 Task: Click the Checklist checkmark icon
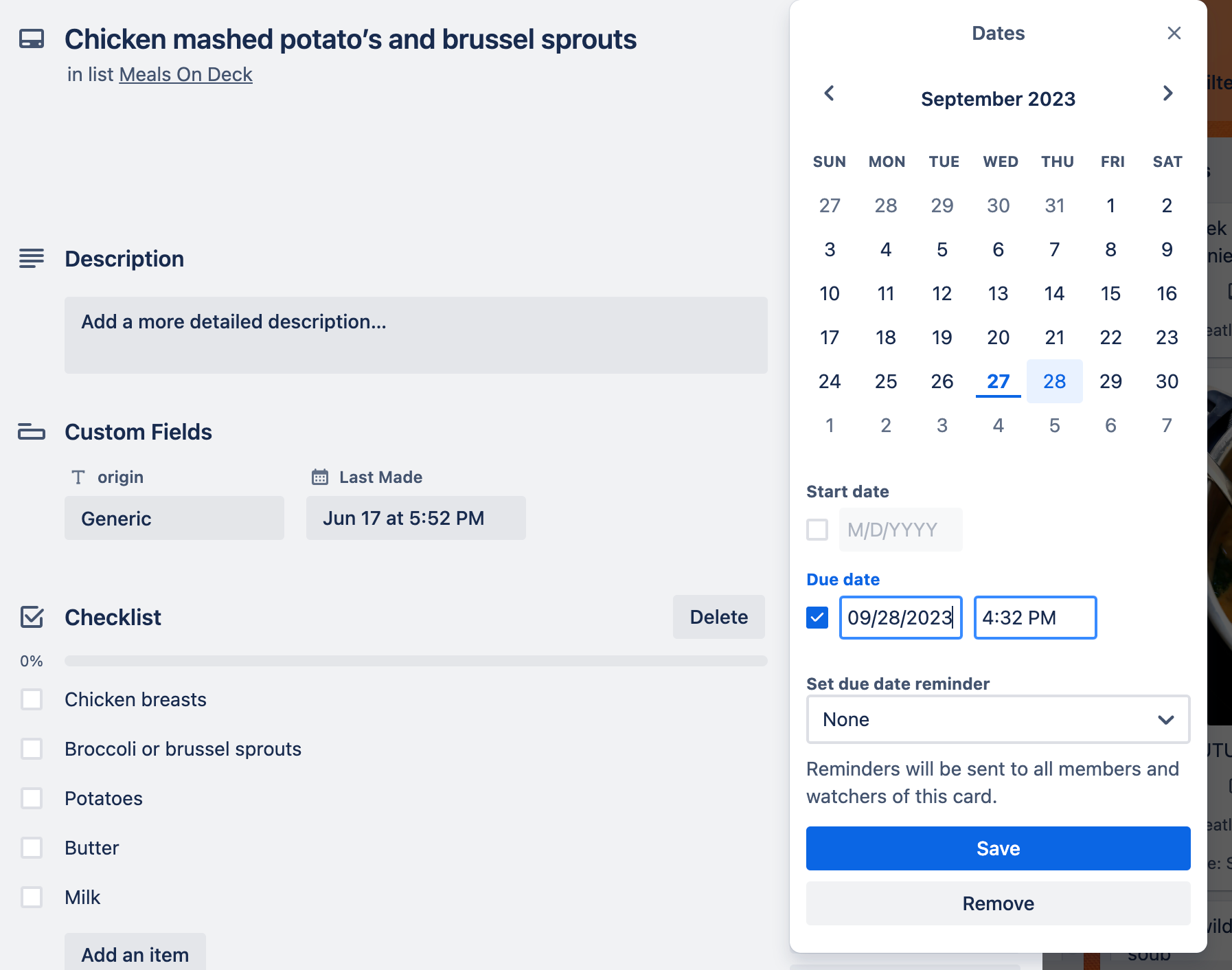pos(32,617)
